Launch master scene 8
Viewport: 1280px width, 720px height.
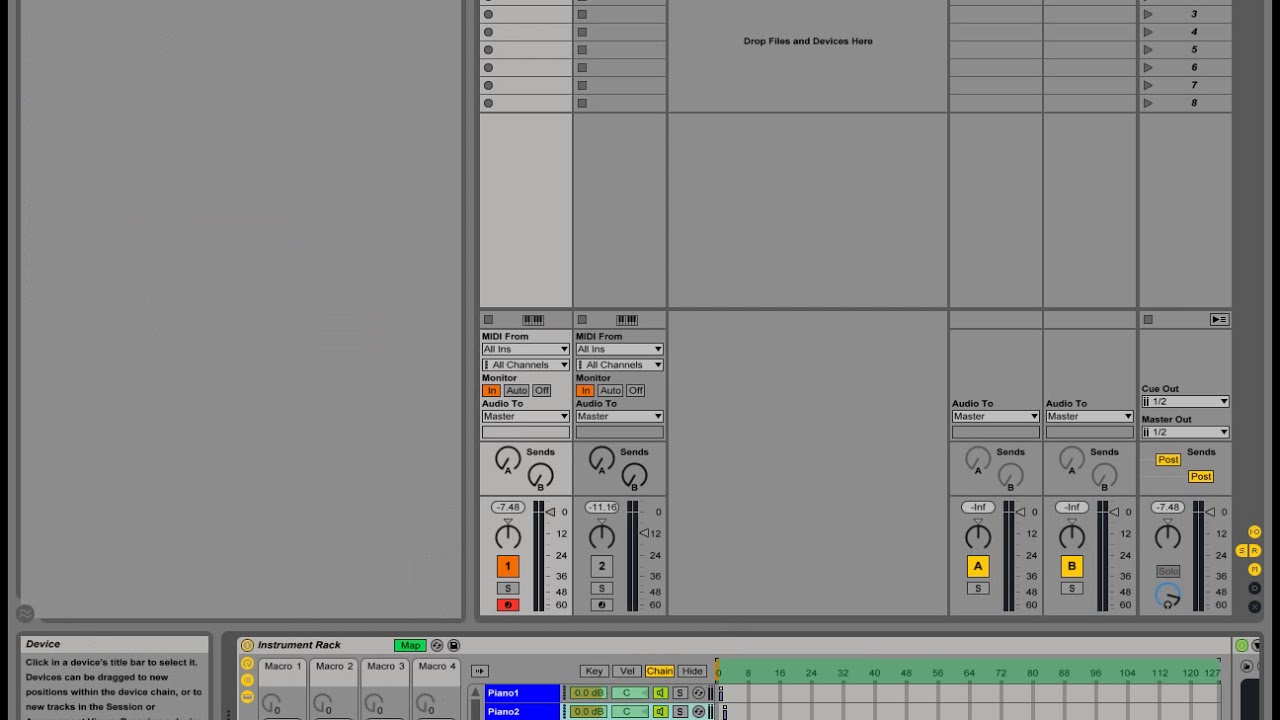point(1148,103)
